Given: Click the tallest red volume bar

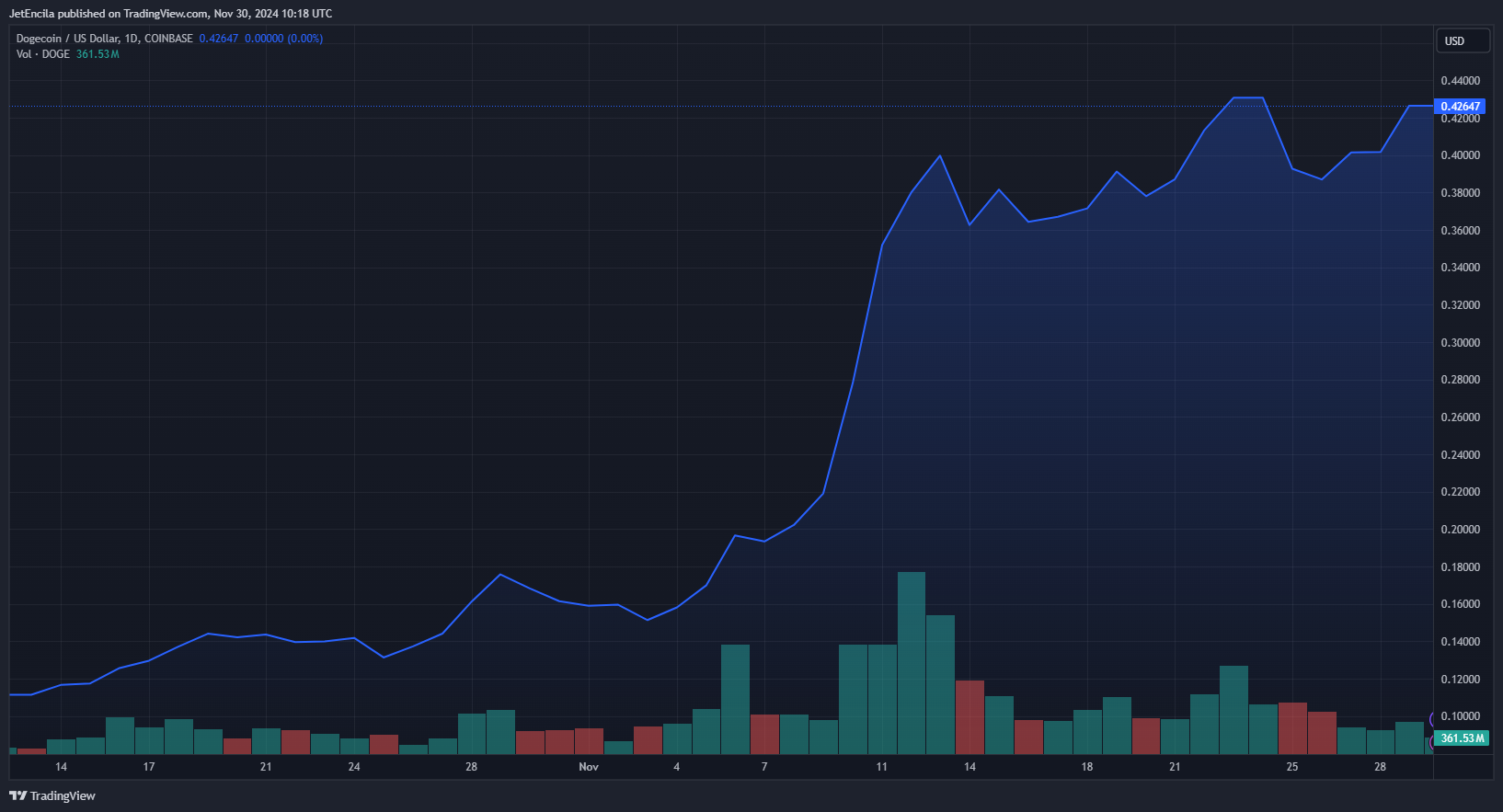Looking at the screenshot, I should pyautogui.click(x=969, y=717).
